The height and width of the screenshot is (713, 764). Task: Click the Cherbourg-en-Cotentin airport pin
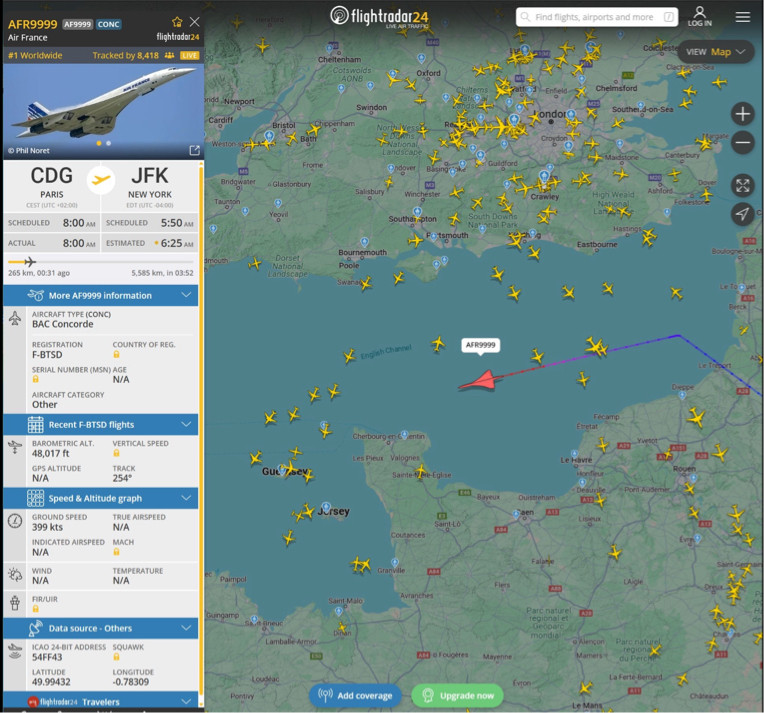404,435
